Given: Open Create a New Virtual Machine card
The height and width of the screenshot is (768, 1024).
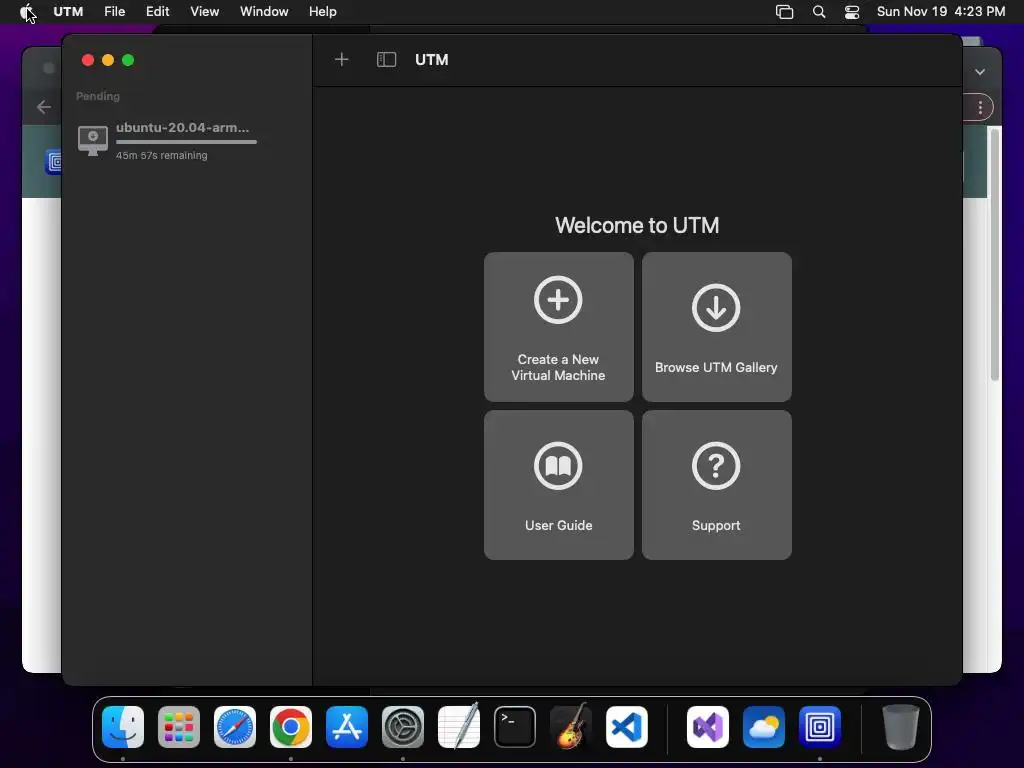Looking at the screenshot, I should point(558,327).
